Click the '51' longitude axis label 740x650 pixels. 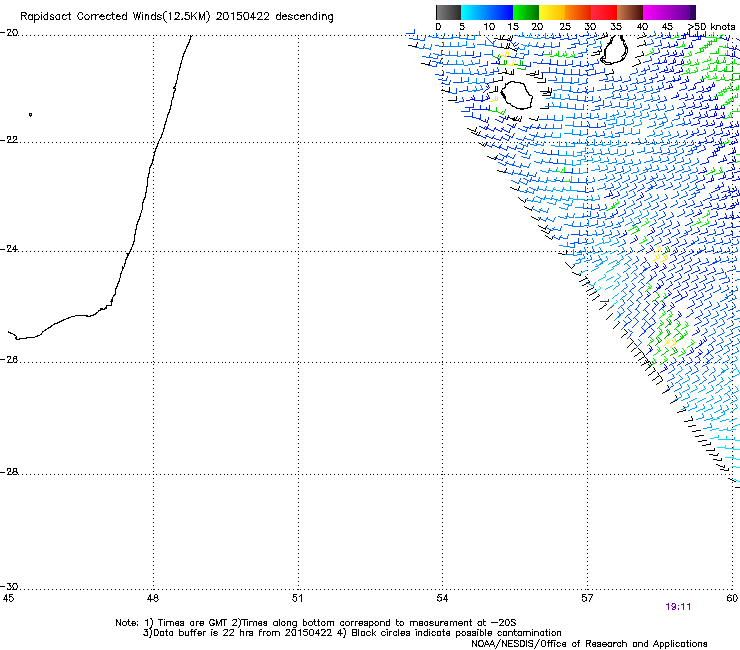point(297,599)
